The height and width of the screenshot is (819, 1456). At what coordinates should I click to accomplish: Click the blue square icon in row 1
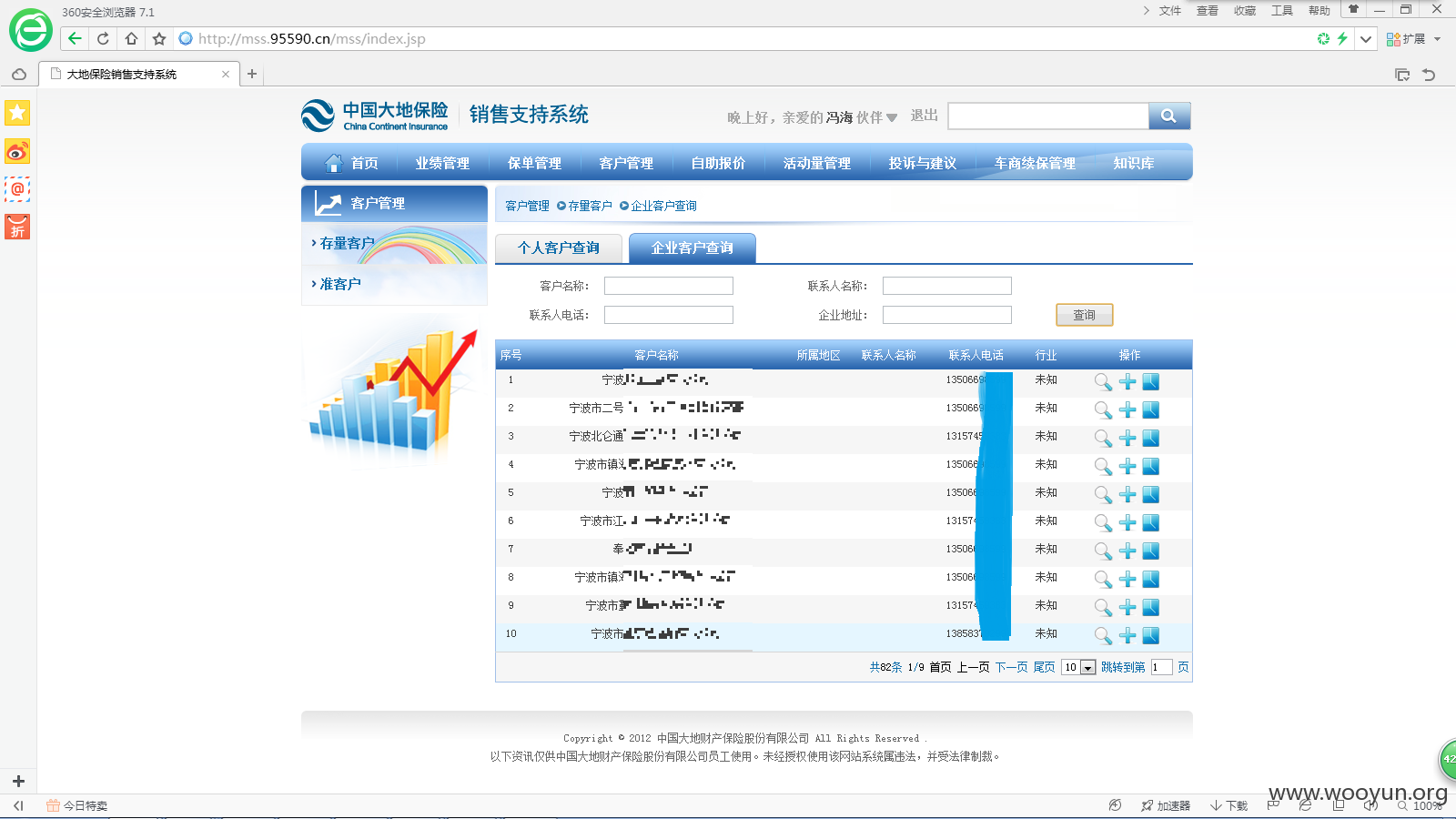click(1151, 382)
